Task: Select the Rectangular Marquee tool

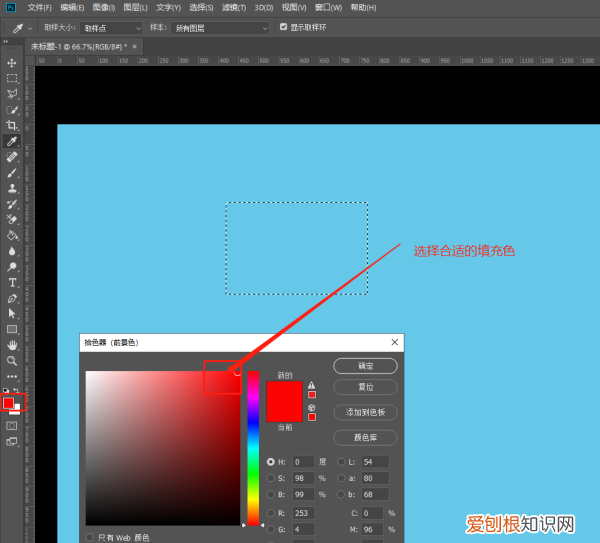Action: click(x=12, y=78)
